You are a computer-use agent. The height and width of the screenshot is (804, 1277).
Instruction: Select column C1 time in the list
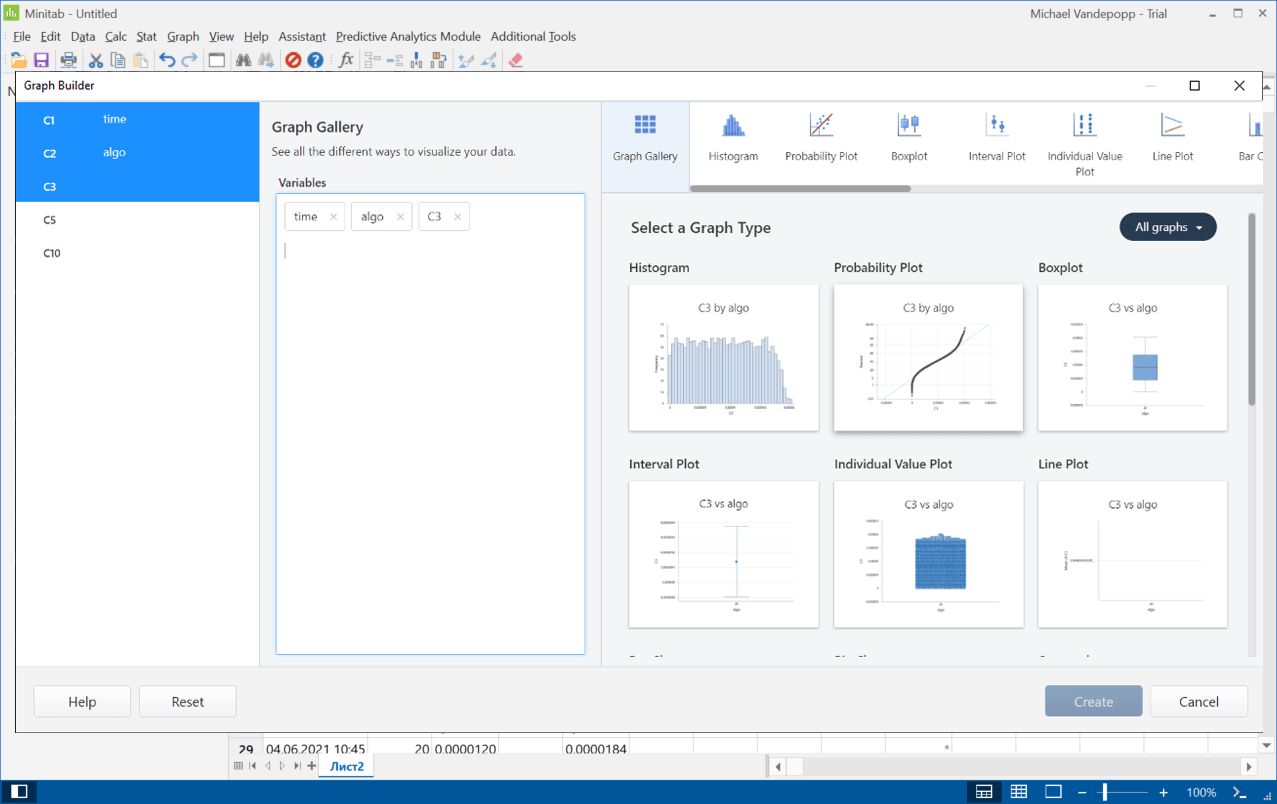(137, 119)
